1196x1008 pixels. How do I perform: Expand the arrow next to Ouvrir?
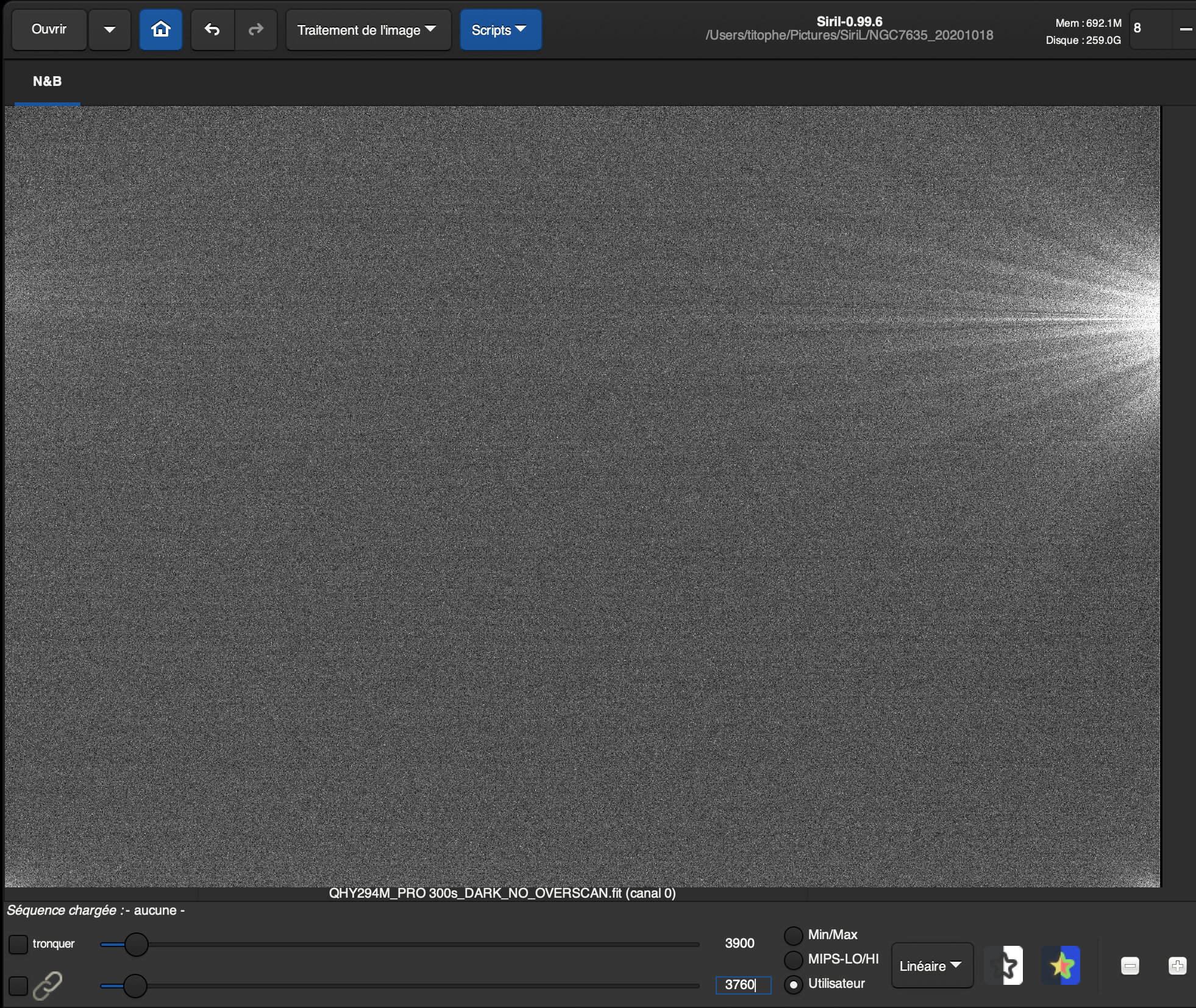[x=110, y=29]
